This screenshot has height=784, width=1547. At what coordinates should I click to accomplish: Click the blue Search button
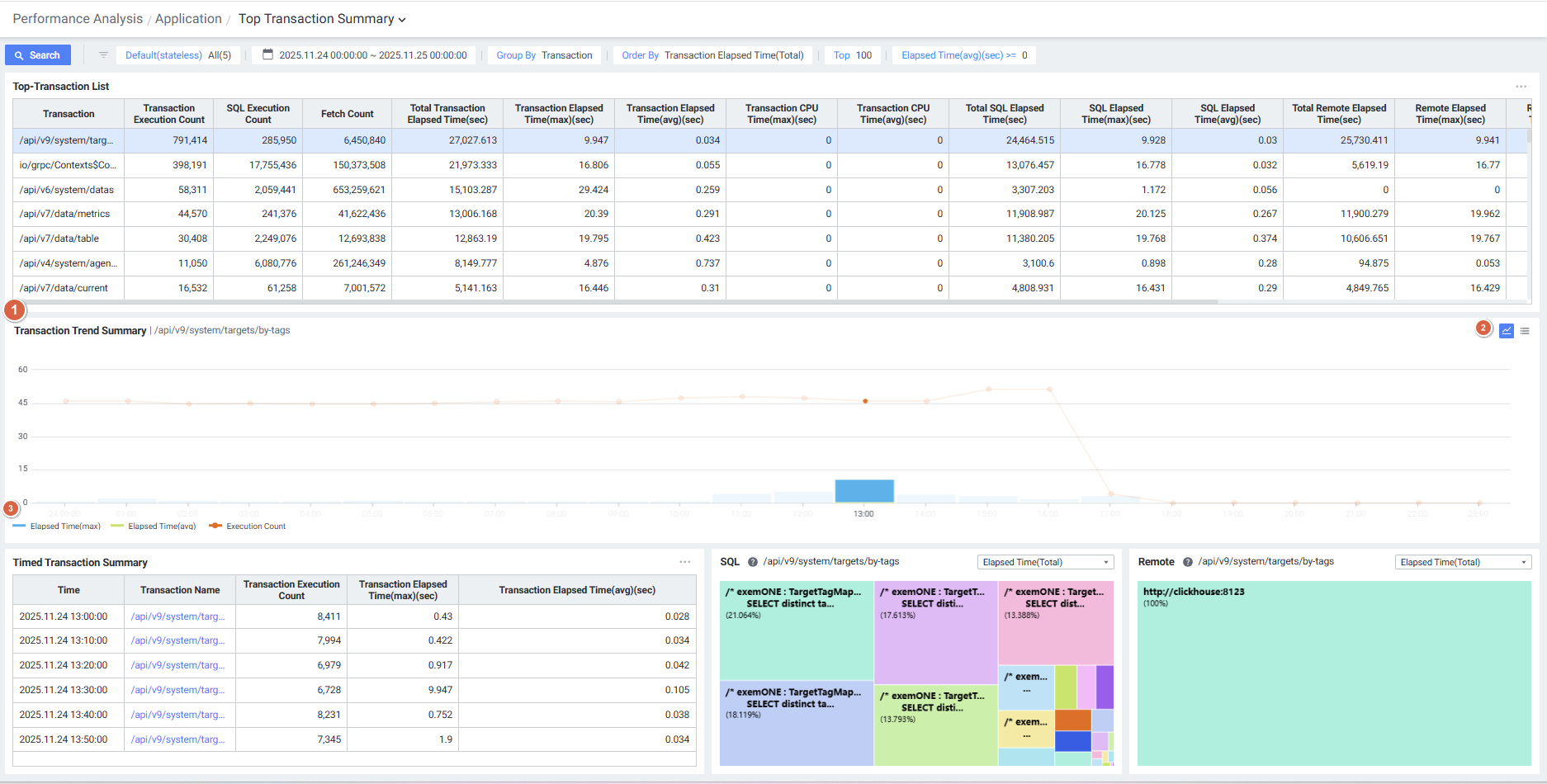(38, 55)
